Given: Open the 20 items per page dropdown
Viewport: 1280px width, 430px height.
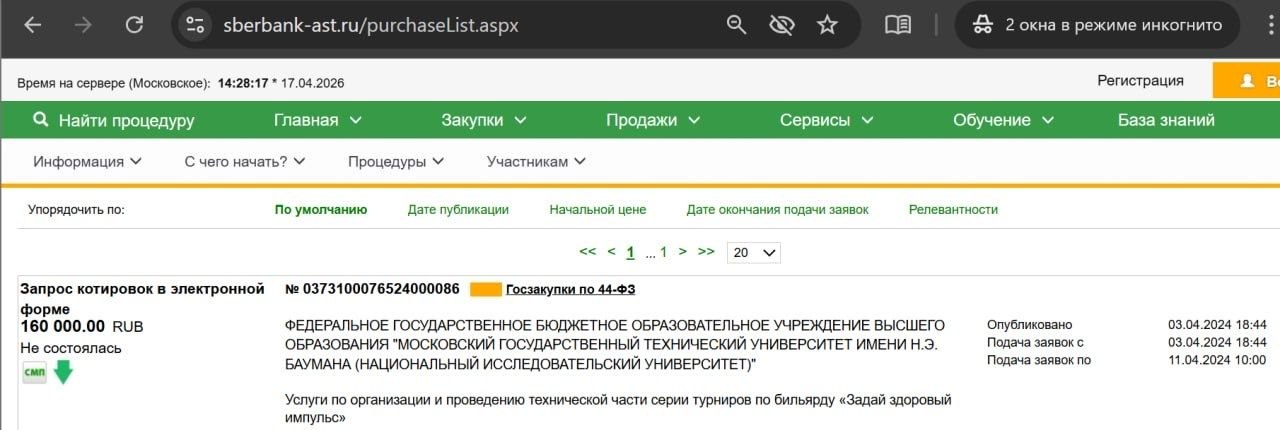Looking at the screenshot, I should click(x=754, y=253).
